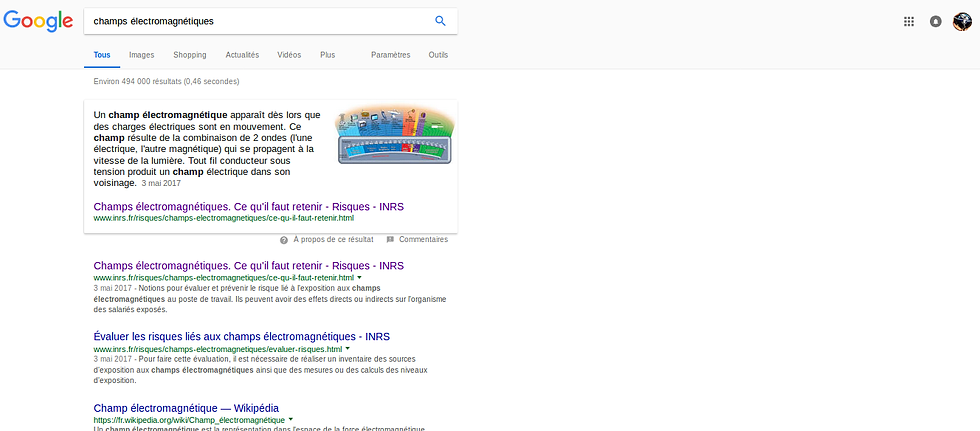
Task: Click the blue search magnifier icon
Action: (x=440, y=21)
